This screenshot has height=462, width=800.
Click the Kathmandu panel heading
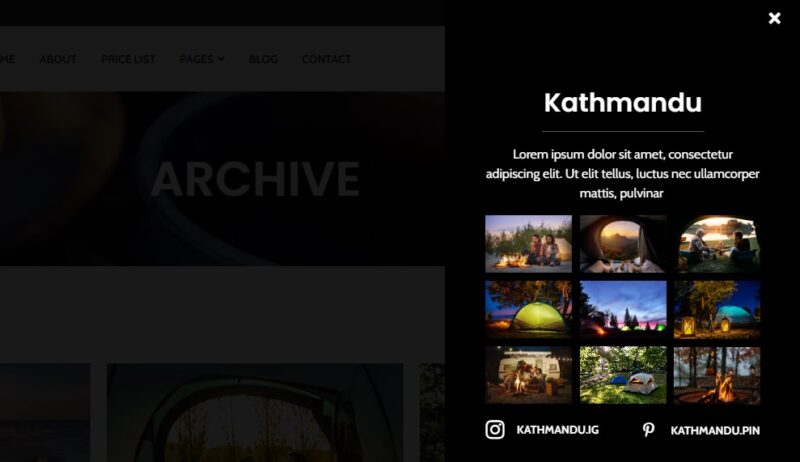tap(622, 103)
